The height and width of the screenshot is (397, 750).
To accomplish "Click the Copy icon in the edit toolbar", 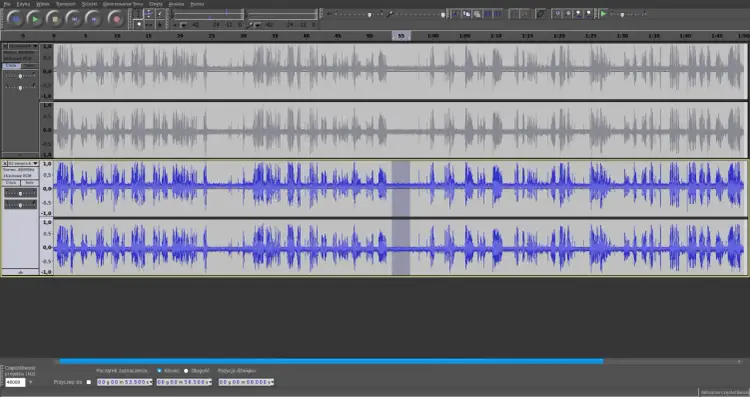I will pos(467,14).
